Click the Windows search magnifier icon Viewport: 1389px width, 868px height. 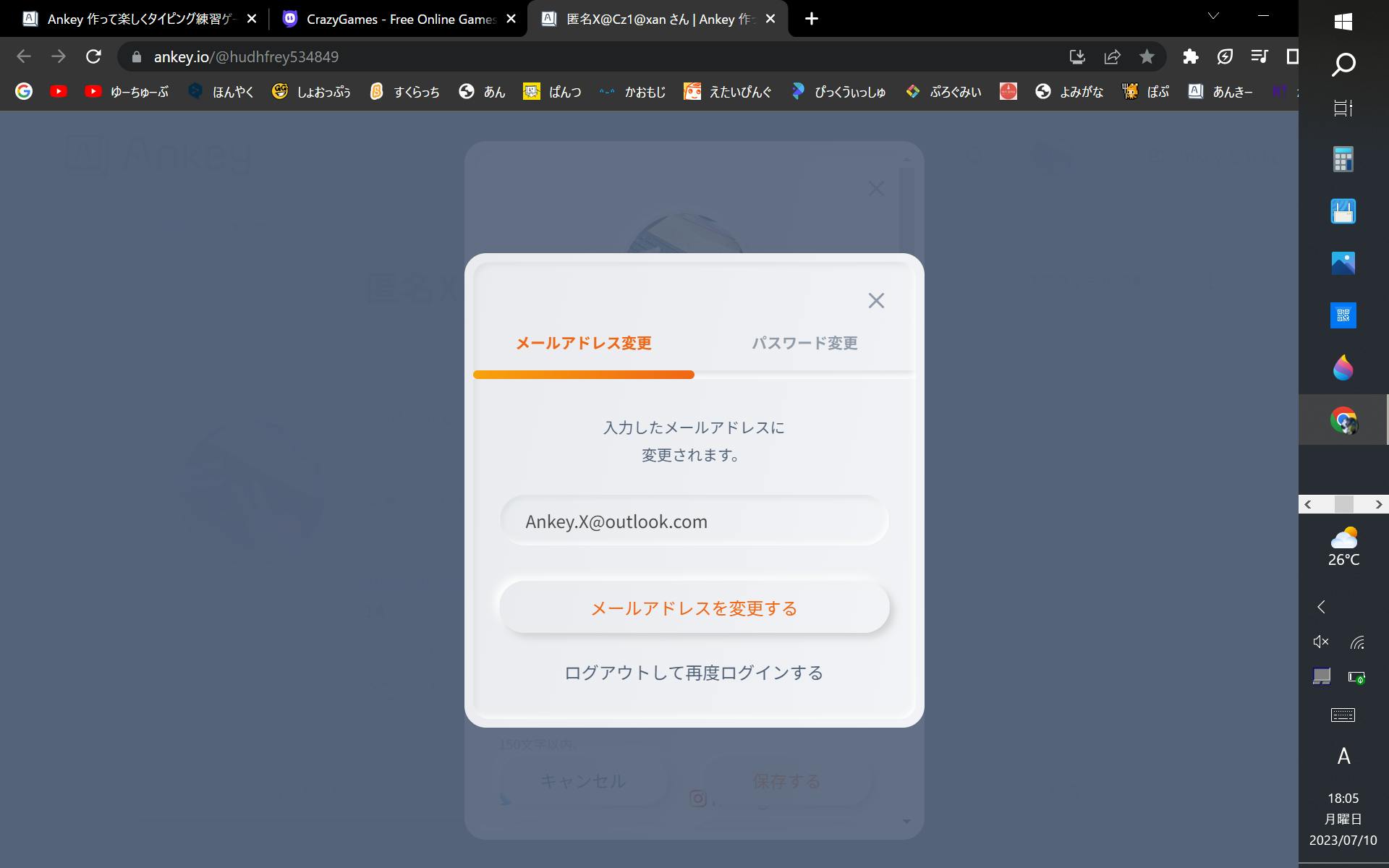(1343, 65)
